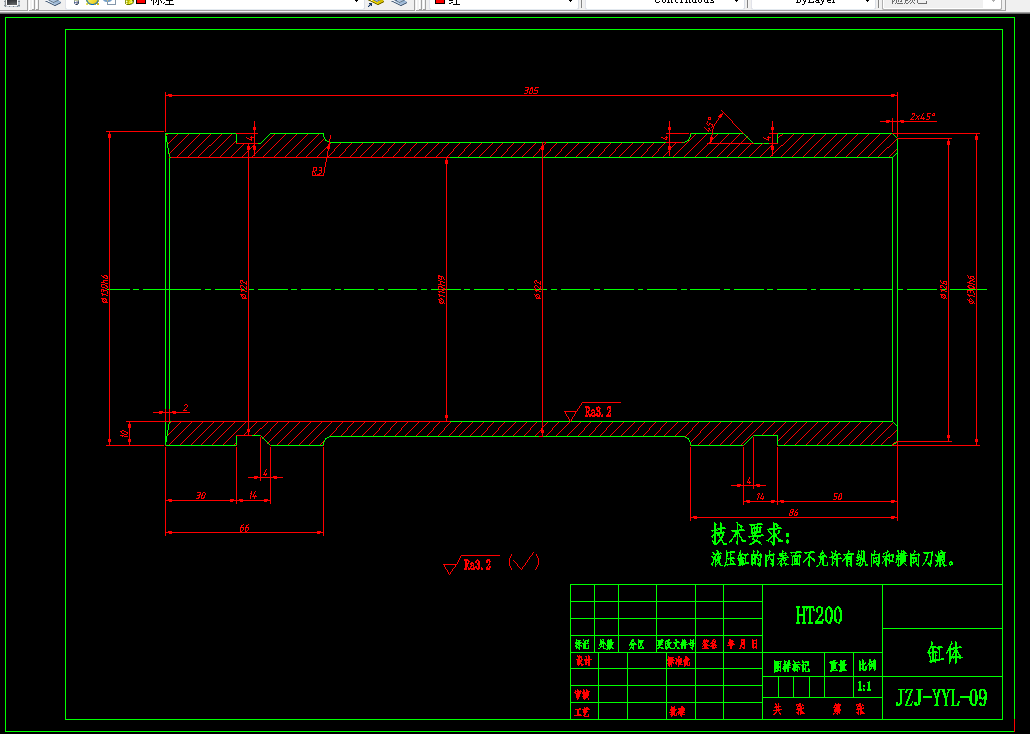The height and width of the screenshot is (734, 1030).
Task: Select the Ra3.2 roughness symbol on the bore
Action: coord(591,412)
